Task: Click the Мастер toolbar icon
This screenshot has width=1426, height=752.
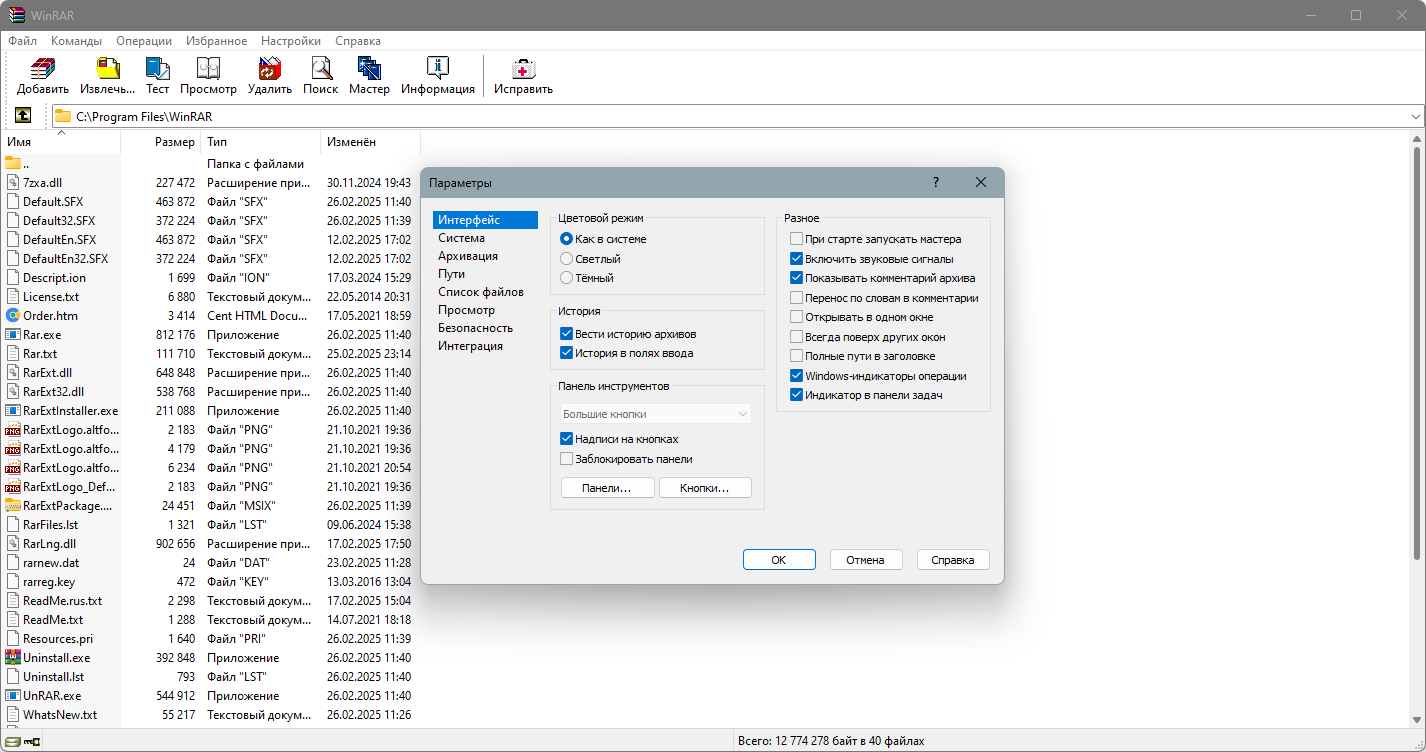Action: [369, 69]
